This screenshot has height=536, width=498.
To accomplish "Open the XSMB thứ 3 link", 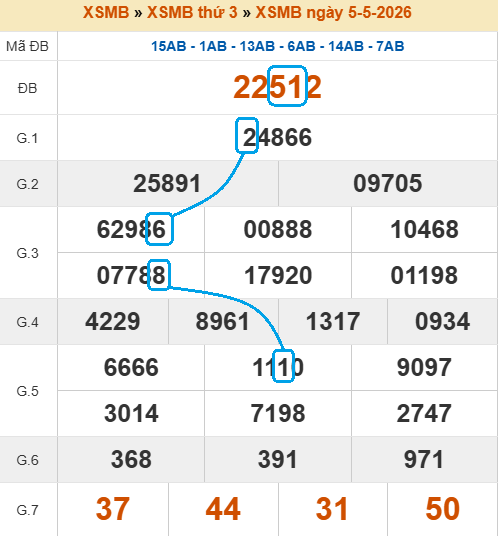I will coord(192,13).
